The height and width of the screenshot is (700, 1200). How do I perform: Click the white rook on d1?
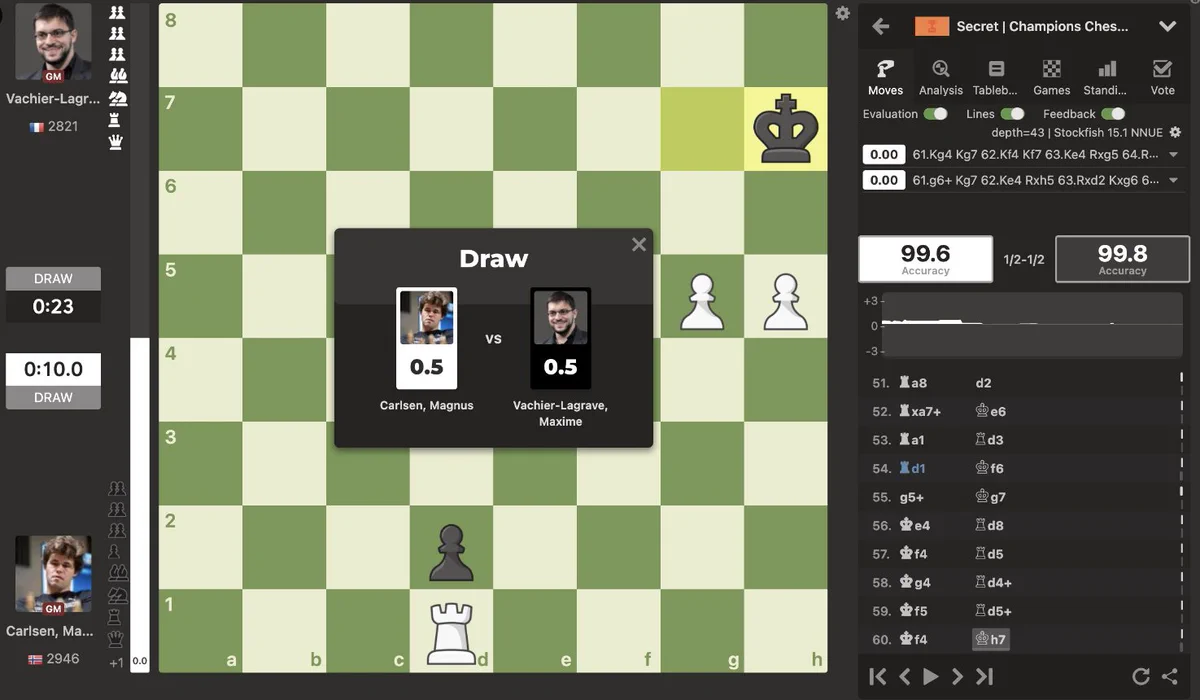coord(451,634)
